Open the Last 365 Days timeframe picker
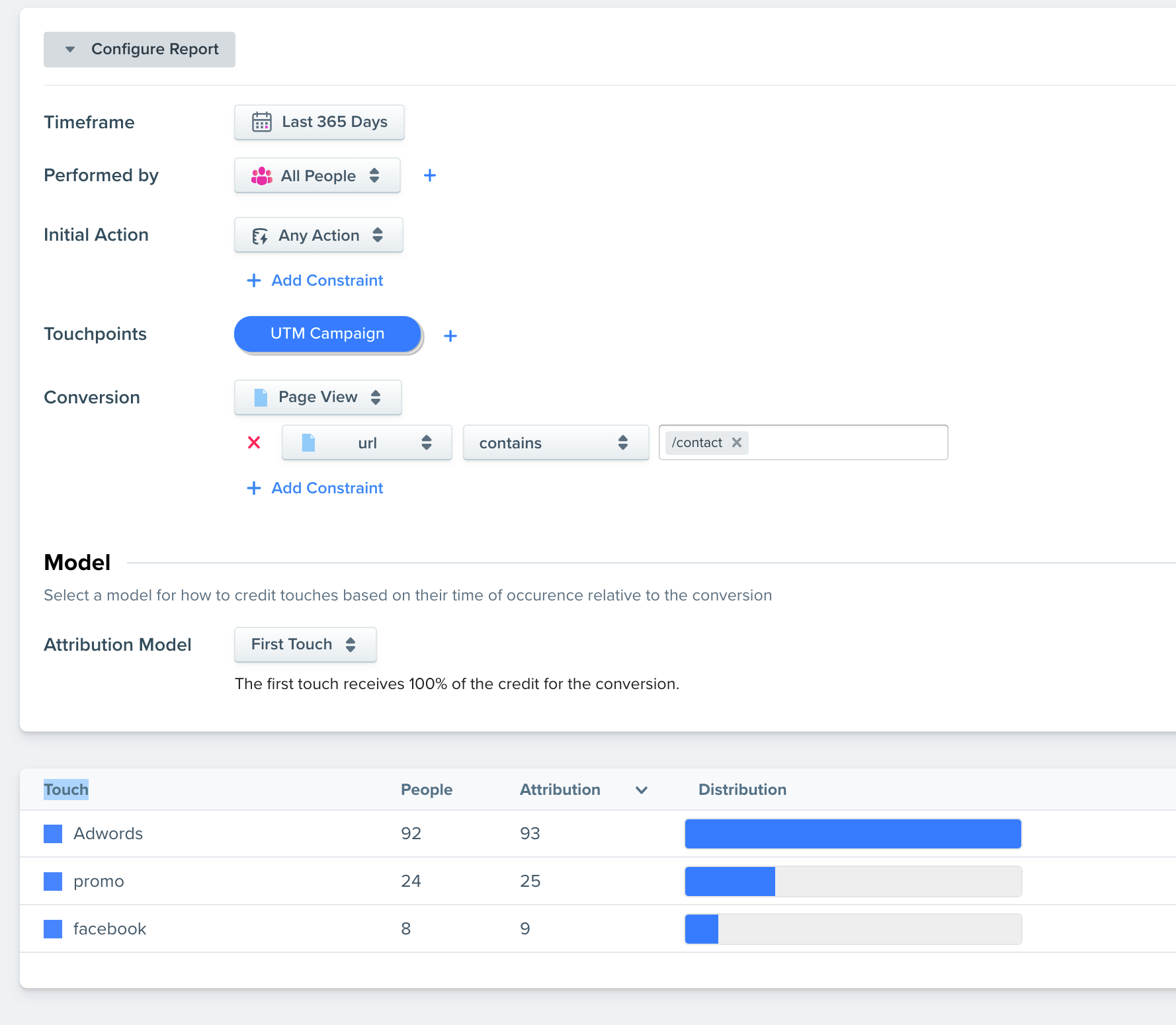1176x1025 pixels. click(x=319, y=122)
